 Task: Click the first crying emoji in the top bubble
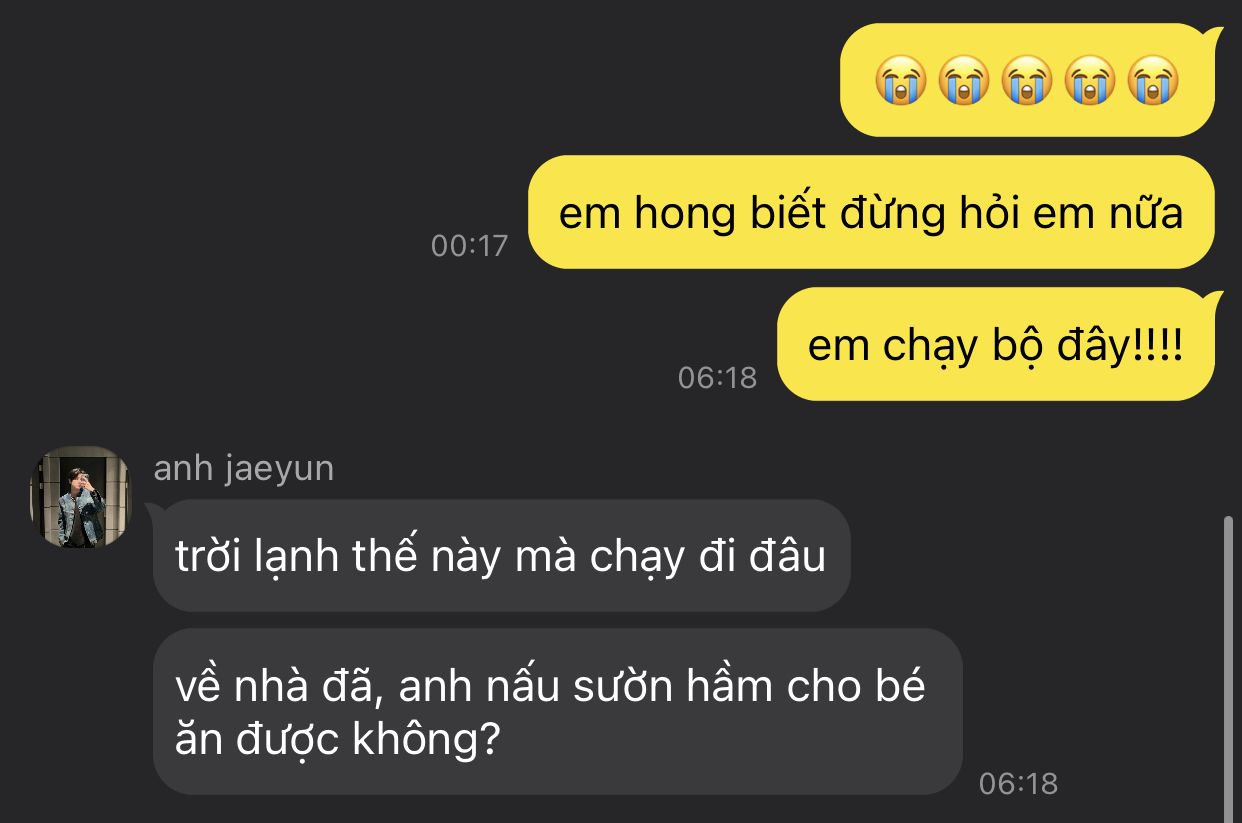coord(901,80)
